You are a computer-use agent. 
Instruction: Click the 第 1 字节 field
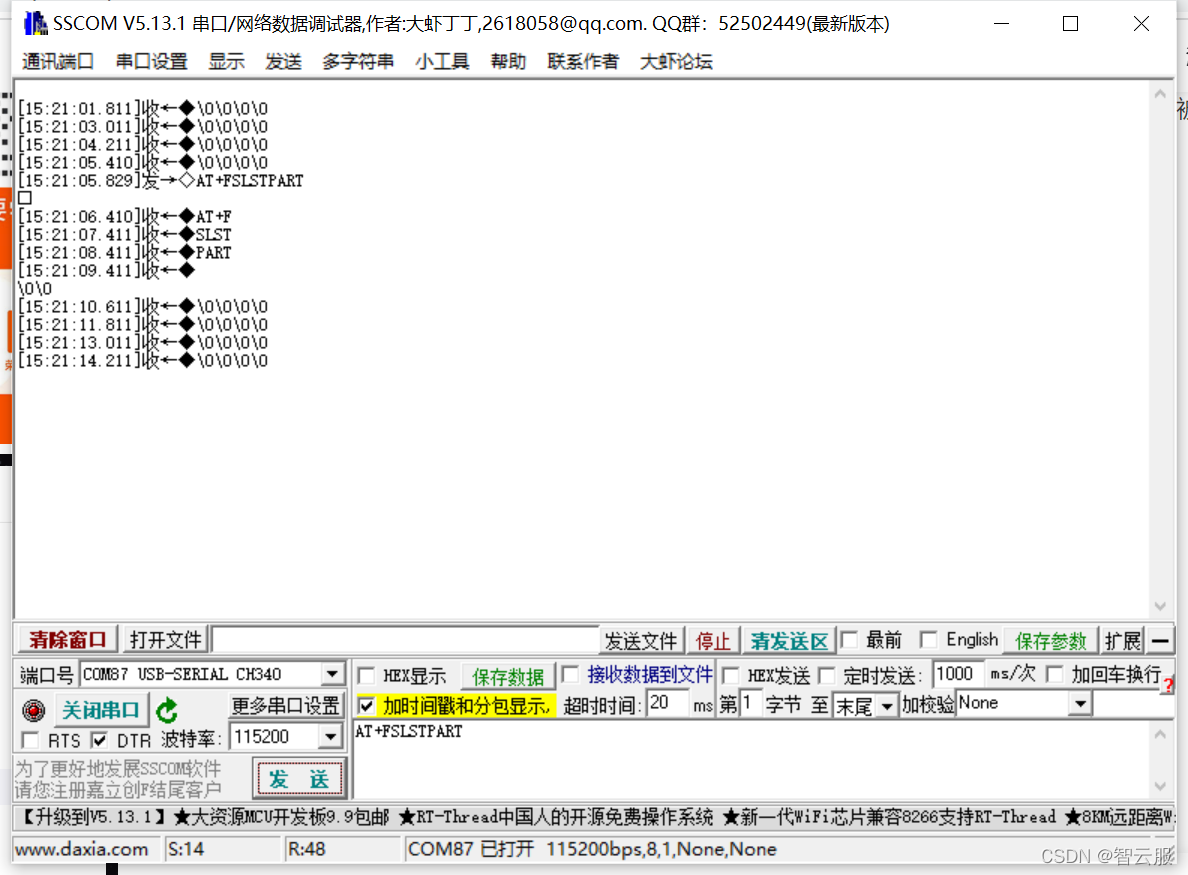click(x=750, y=703)
